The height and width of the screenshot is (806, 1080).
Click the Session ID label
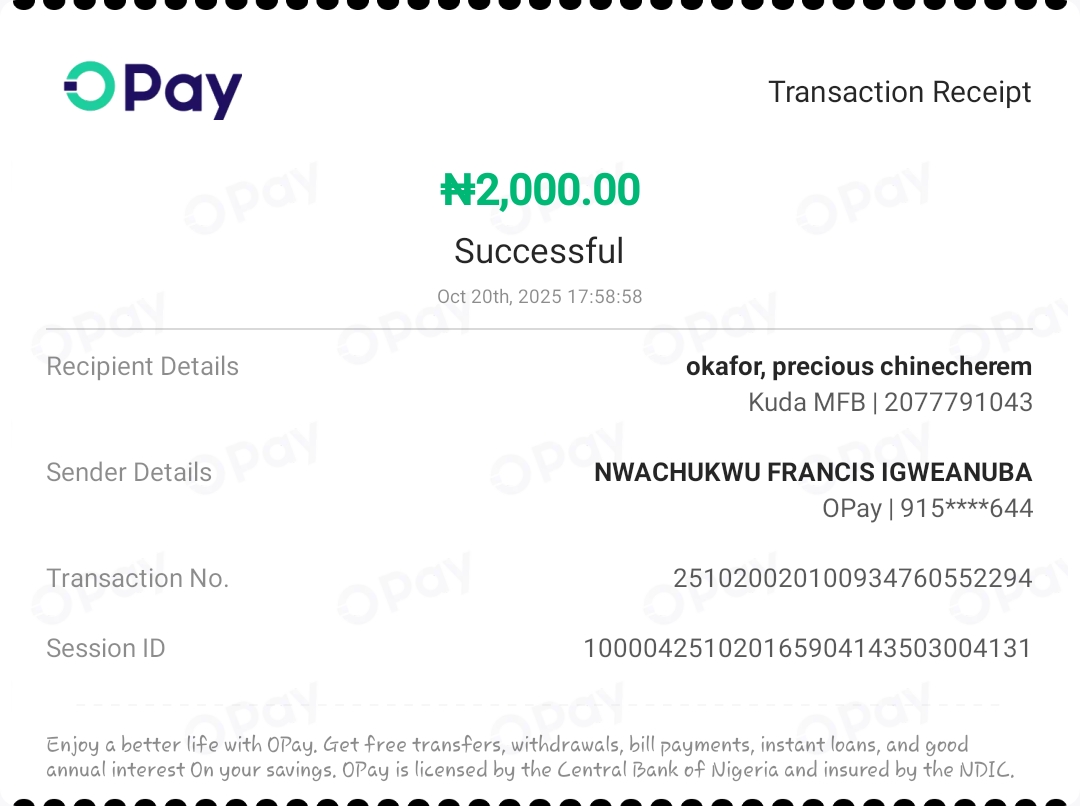106,649
